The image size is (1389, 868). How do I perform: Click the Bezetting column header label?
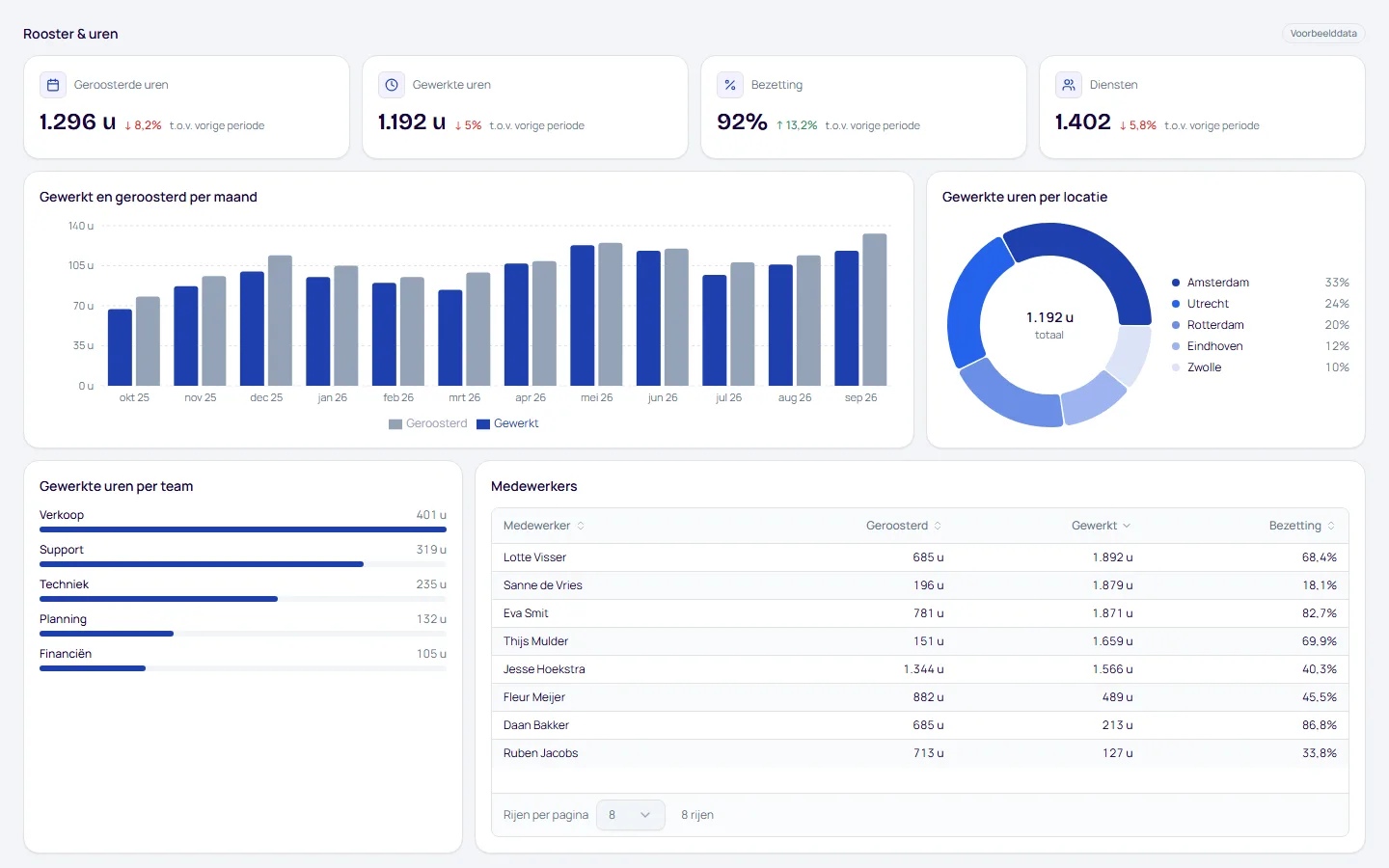[1295, 526]
